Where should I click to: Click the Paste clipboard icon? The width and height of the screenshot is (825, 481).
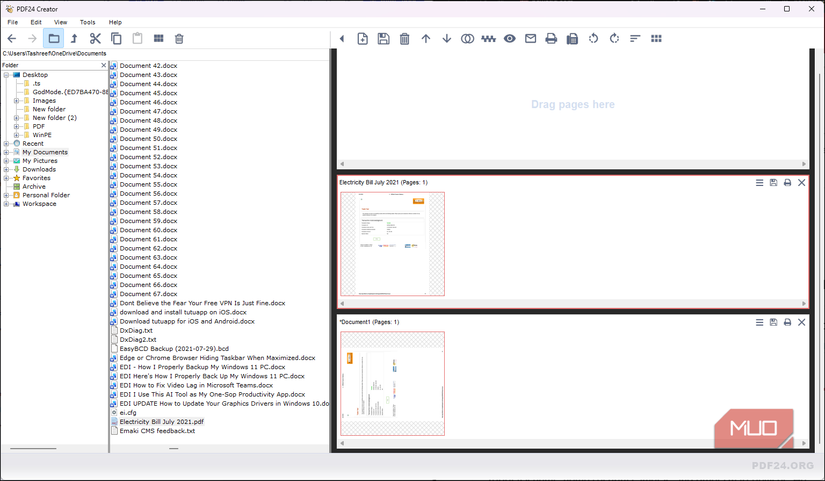pos(137,38)
